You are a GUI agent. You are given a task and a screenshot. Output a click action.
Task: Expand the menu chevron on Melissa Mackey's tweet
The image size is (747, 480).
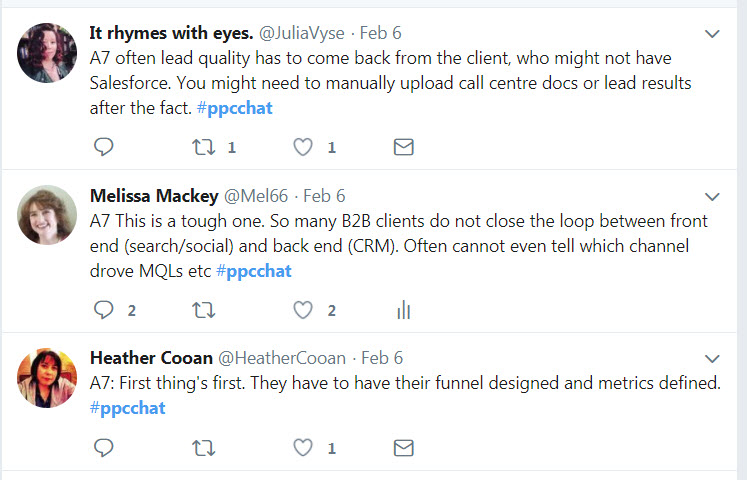coord(712,197)
